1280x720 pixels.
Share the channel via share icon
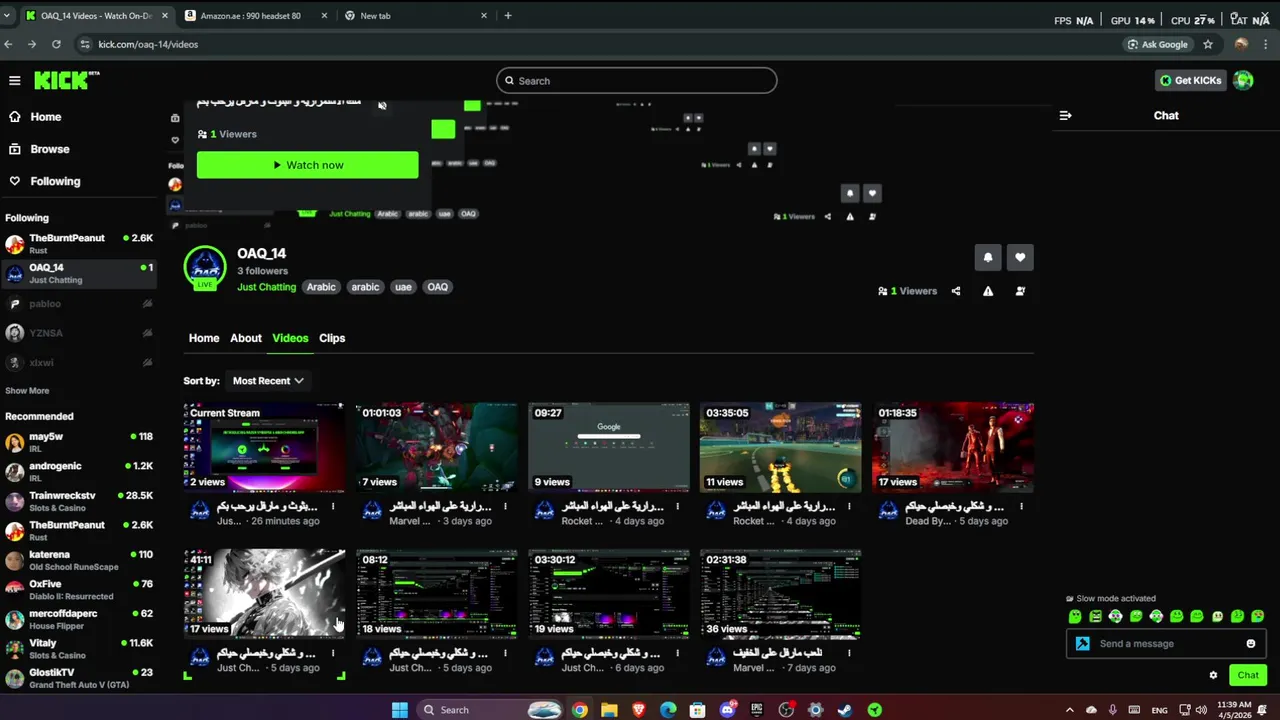tap(956, 291)
